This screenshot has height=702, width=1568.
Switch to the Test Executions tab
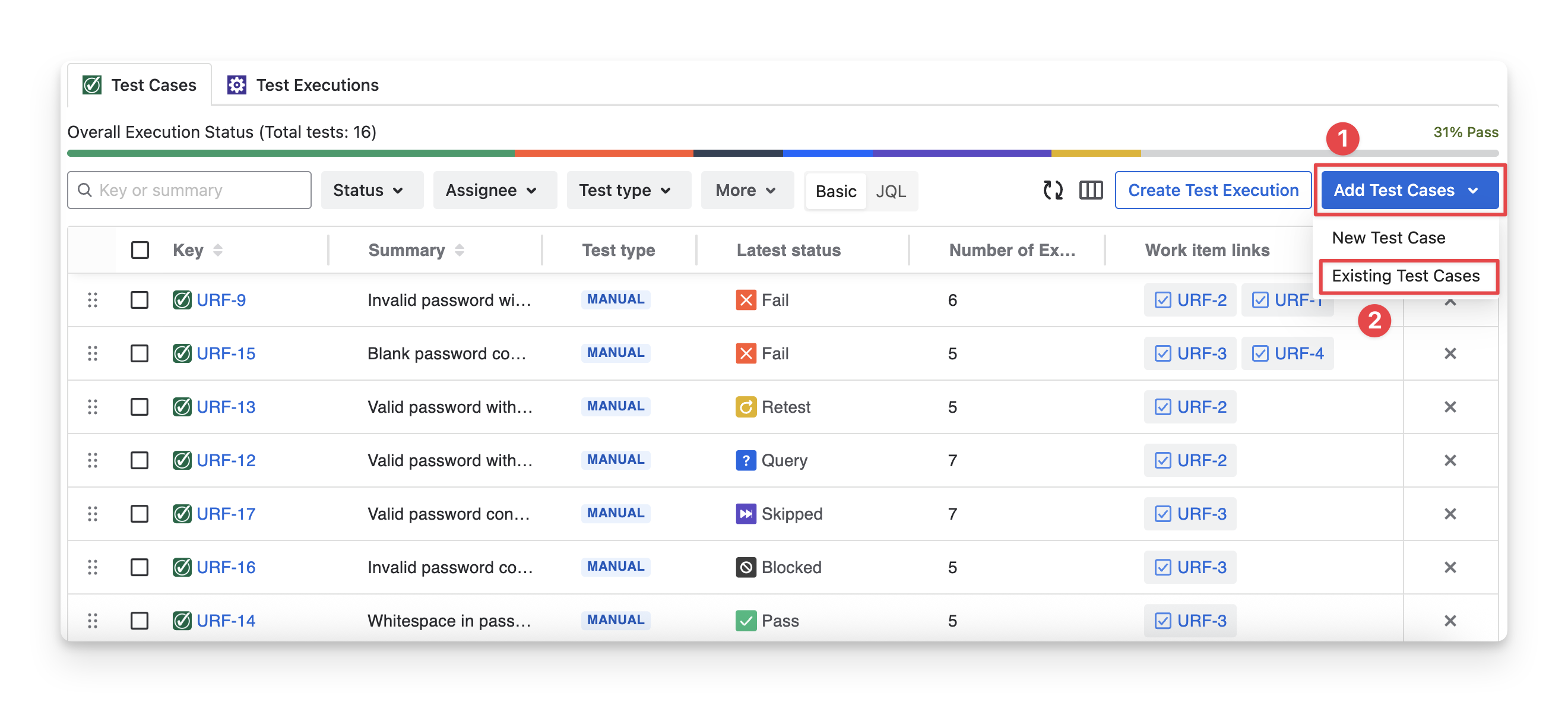[303, 86]
